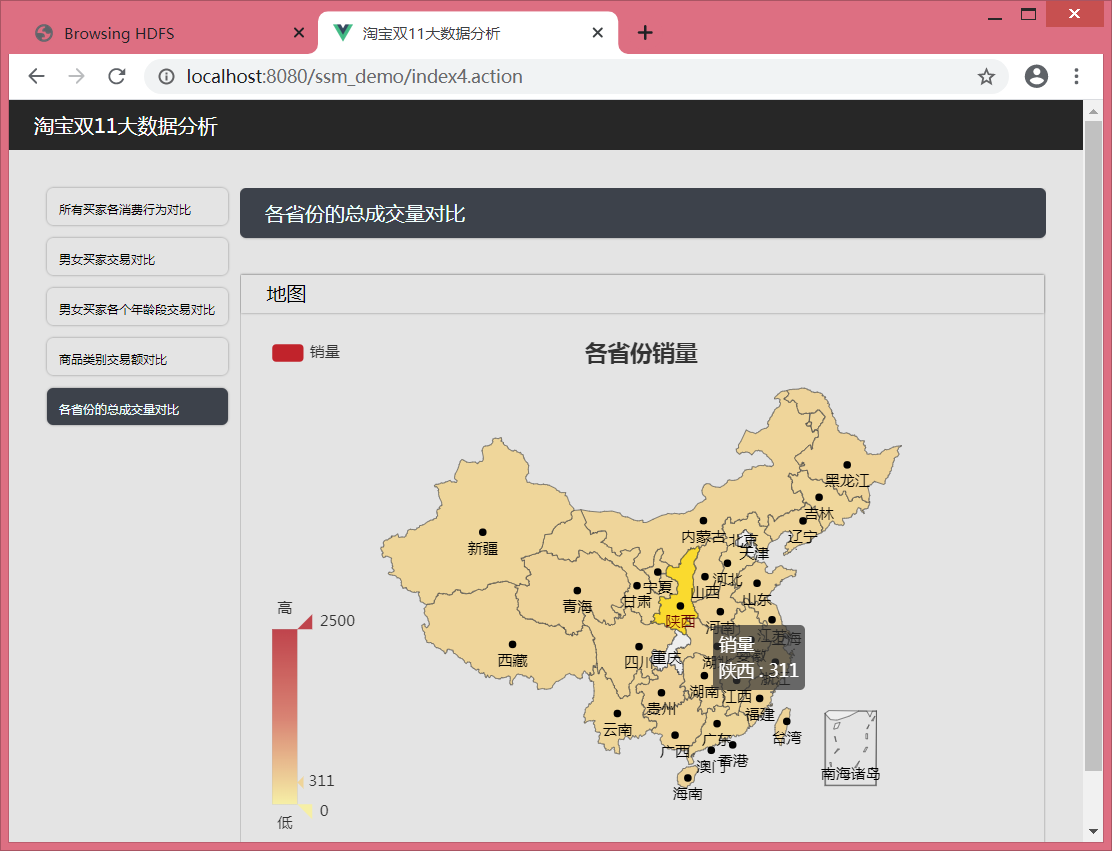Open 男女买家交易对比 in sidebar

[138, 257]
